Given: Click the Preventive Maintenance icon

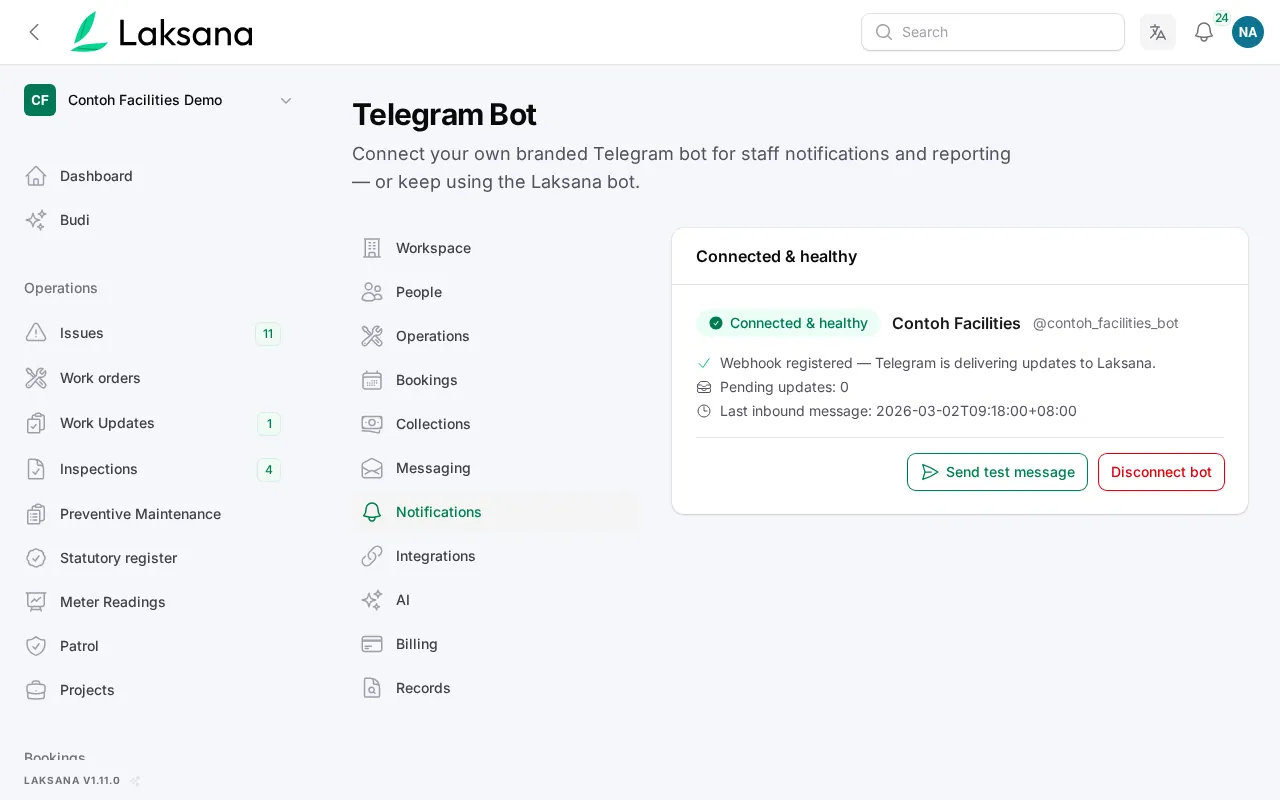Looking at the screenshot, I should (x=36, y=514).
